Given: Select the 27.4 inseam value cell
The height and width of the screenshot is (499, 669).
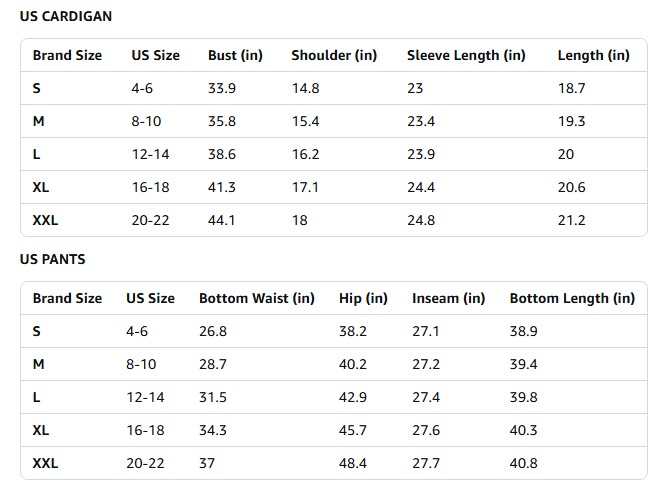Looking at the screenshot, I should 426,397.
